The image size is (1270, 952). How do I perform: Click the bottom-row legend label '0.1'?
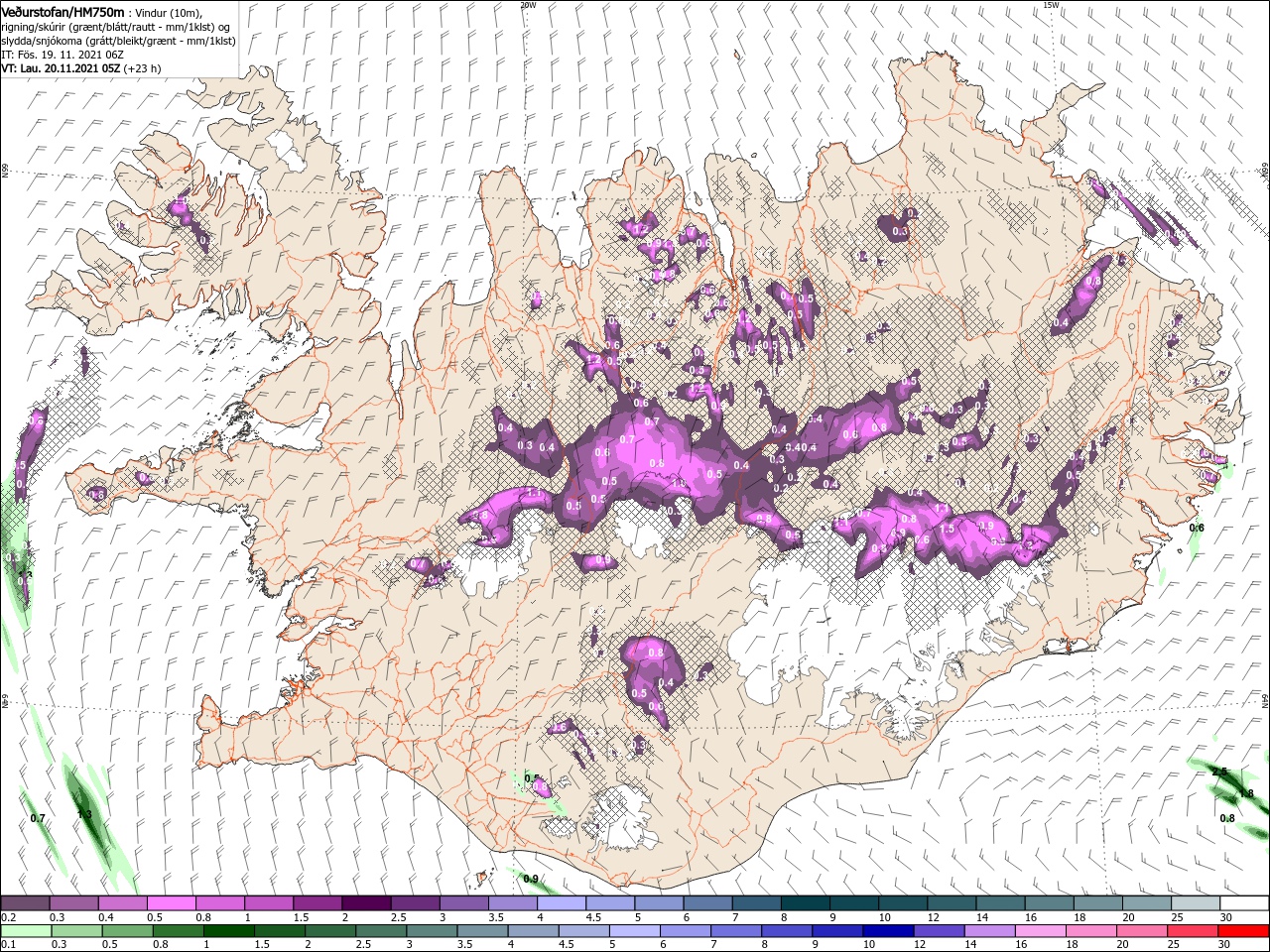point(9,945)
